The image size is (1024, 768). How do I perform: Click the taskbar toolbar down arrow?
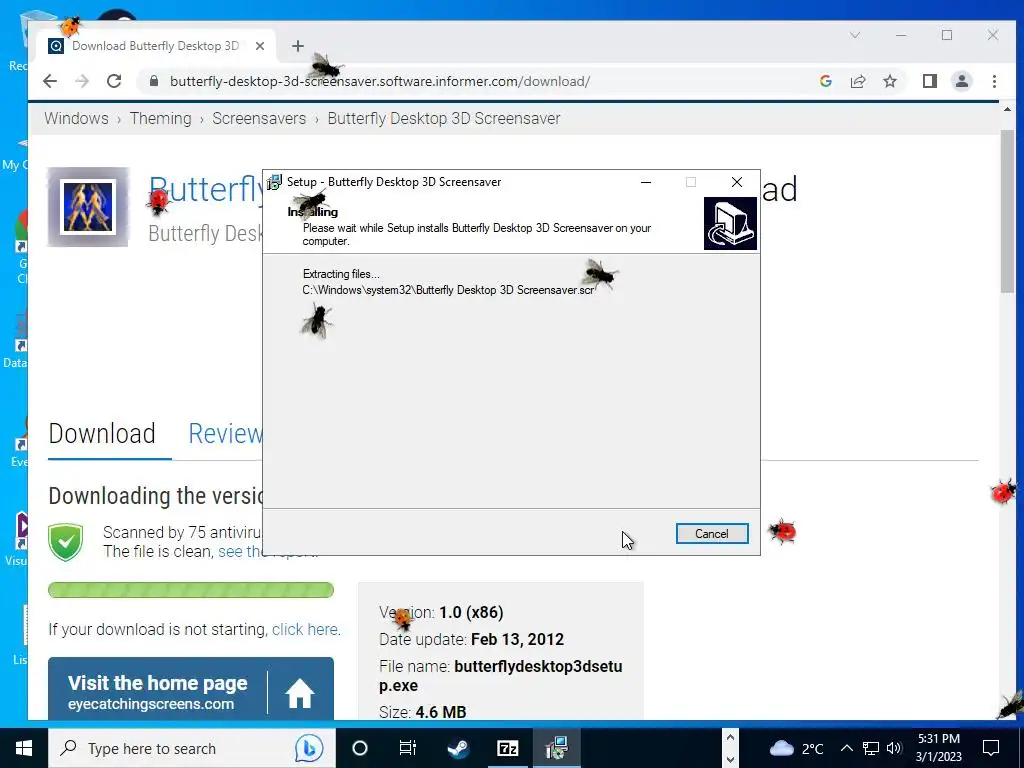point(730,760)
